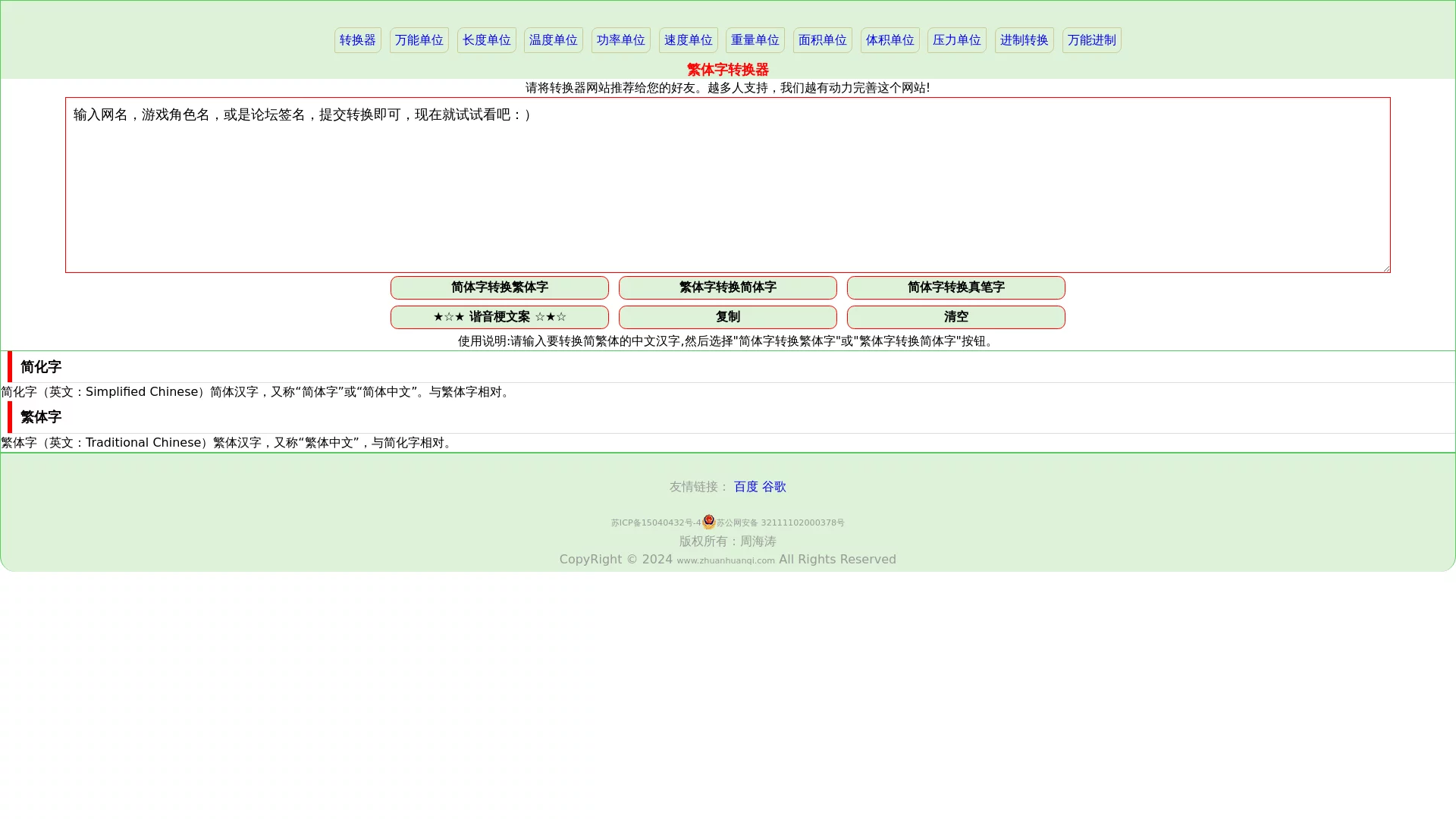Open the 万能单位 nav link
The image size is (1456, 819).
tap(419, 40)
